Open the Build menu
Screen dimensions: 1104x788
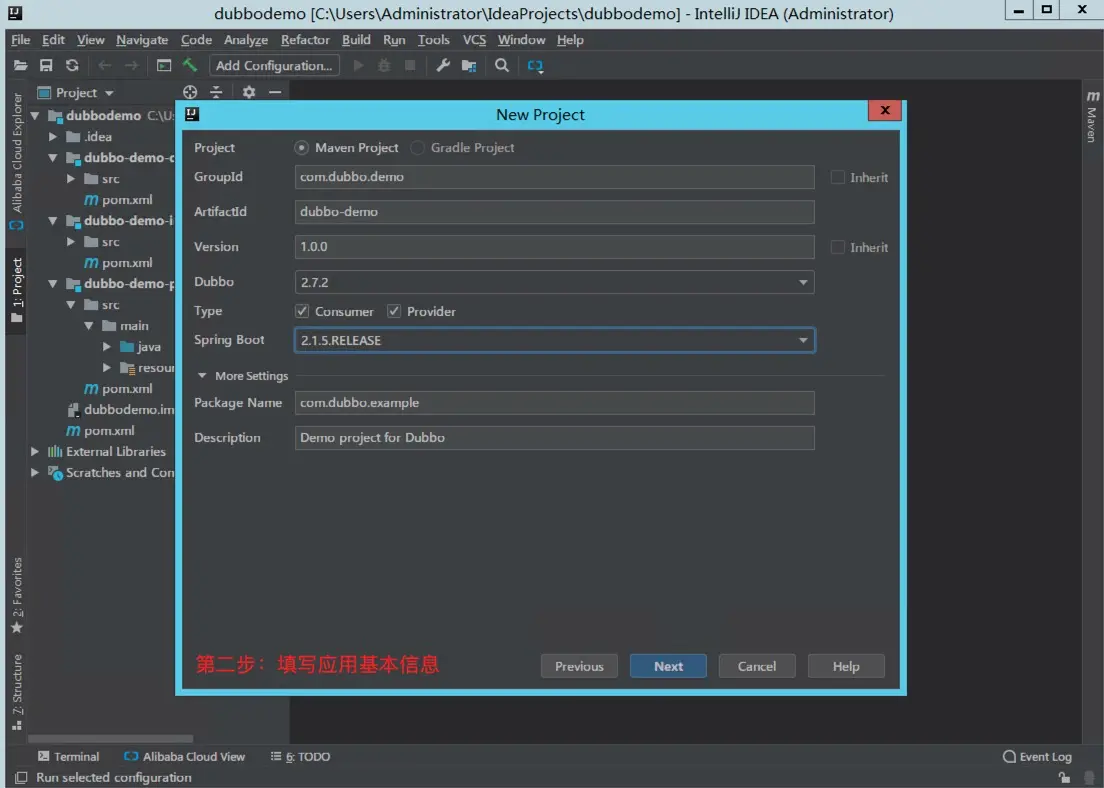[x=356, y=40]
